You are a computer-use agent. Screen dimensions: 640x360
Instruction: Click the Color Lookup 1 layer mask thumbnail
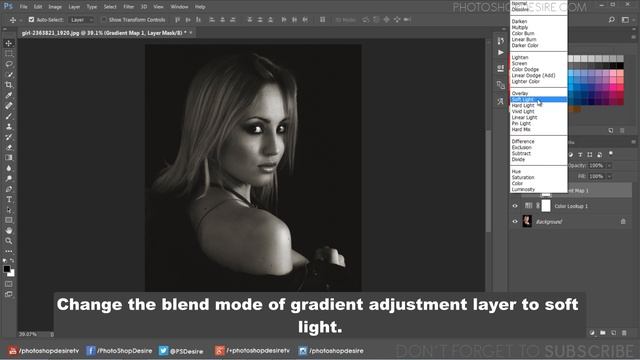[x=546, y=206]
